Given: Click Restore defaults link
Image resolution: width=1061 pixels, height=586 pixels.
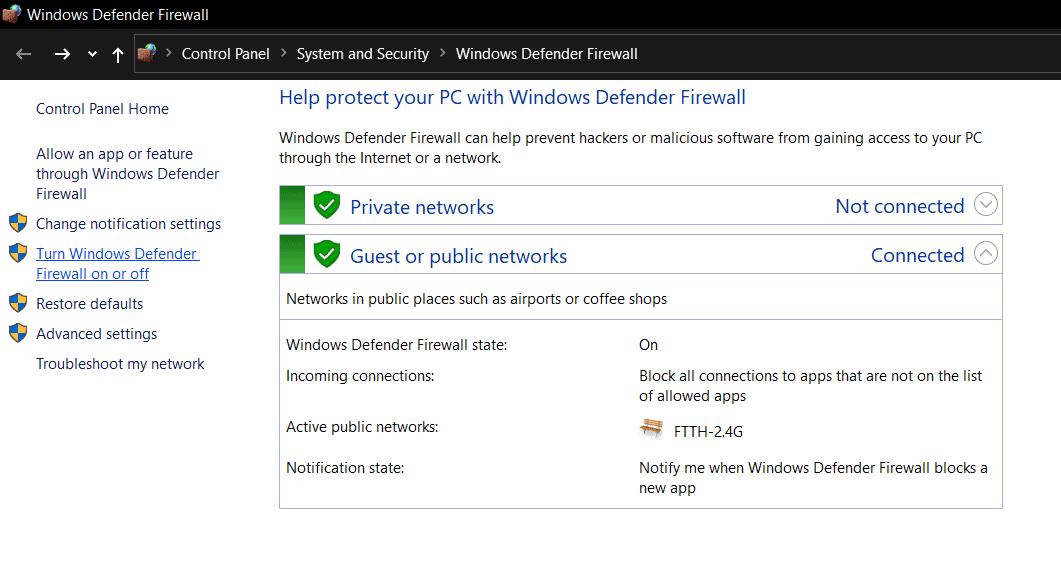Looking at the screenshot, I should point(89,304).
